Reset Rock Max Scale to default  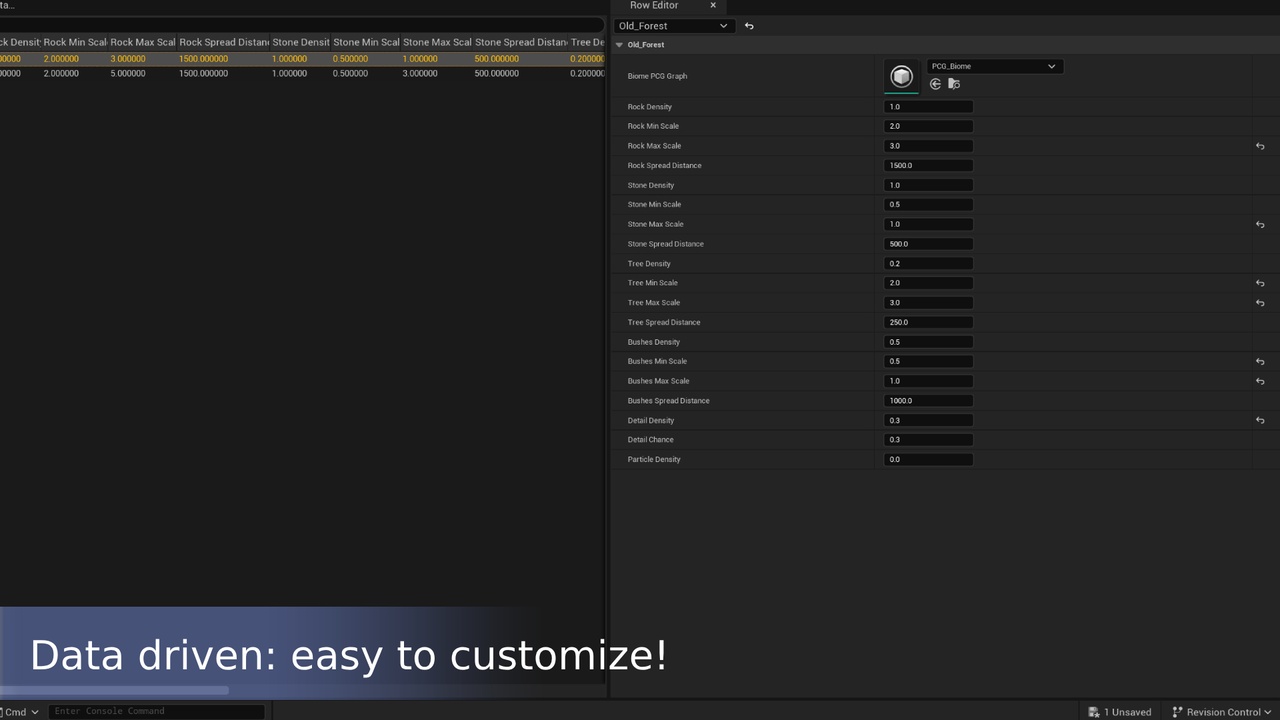tap(1260, 146)
